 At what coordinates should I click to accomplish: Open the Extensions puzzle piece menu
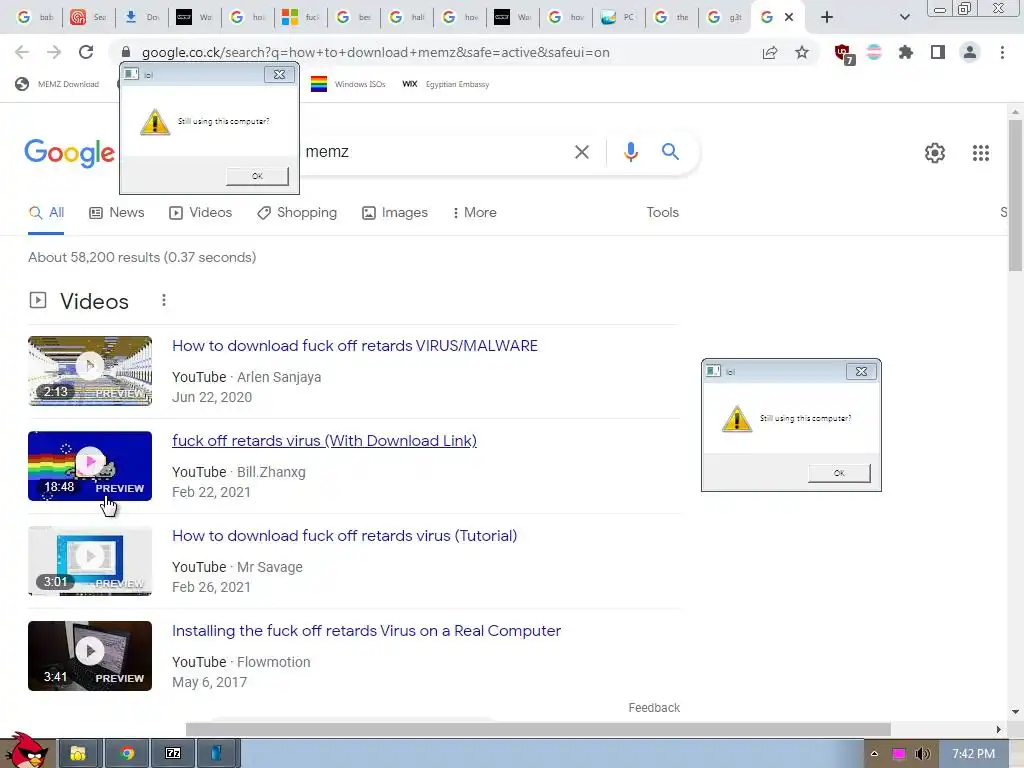click(906, 52)
